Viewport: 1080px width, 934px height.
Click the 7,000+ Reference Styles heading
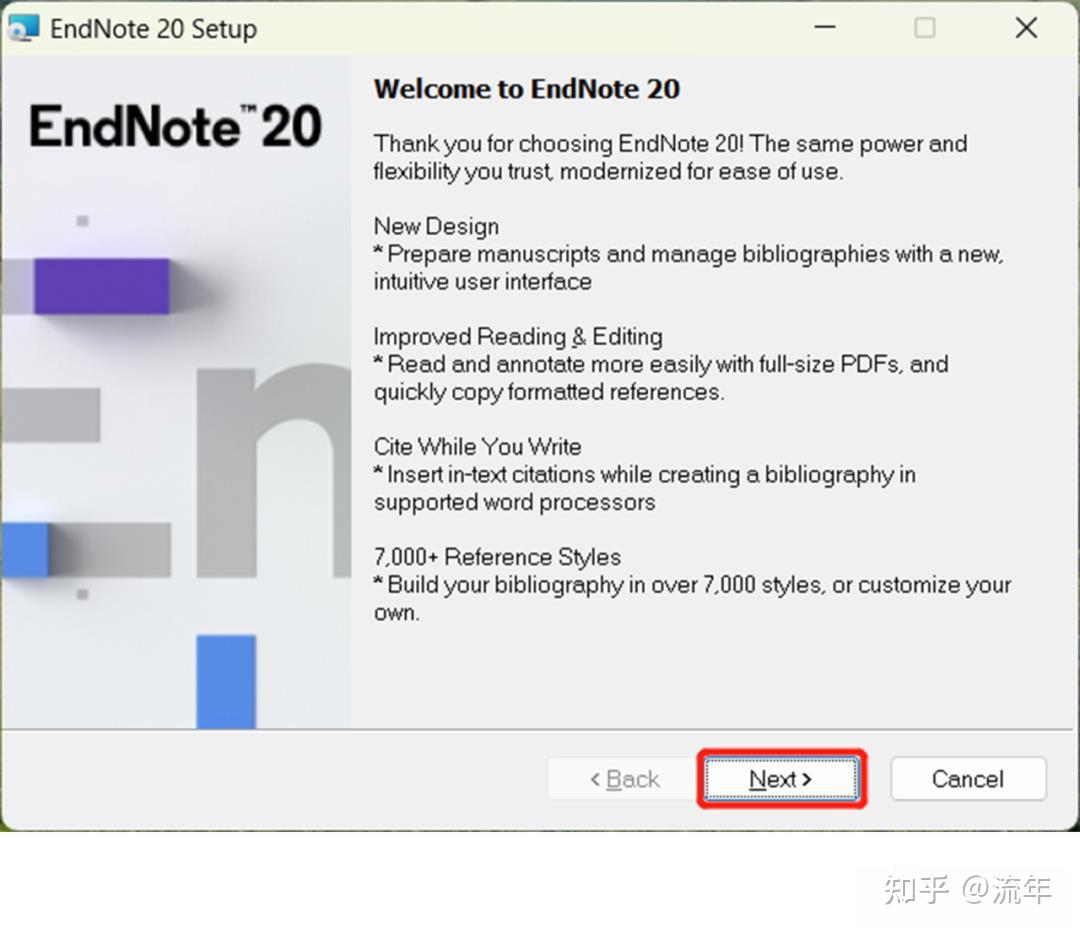tap(496, 557)
